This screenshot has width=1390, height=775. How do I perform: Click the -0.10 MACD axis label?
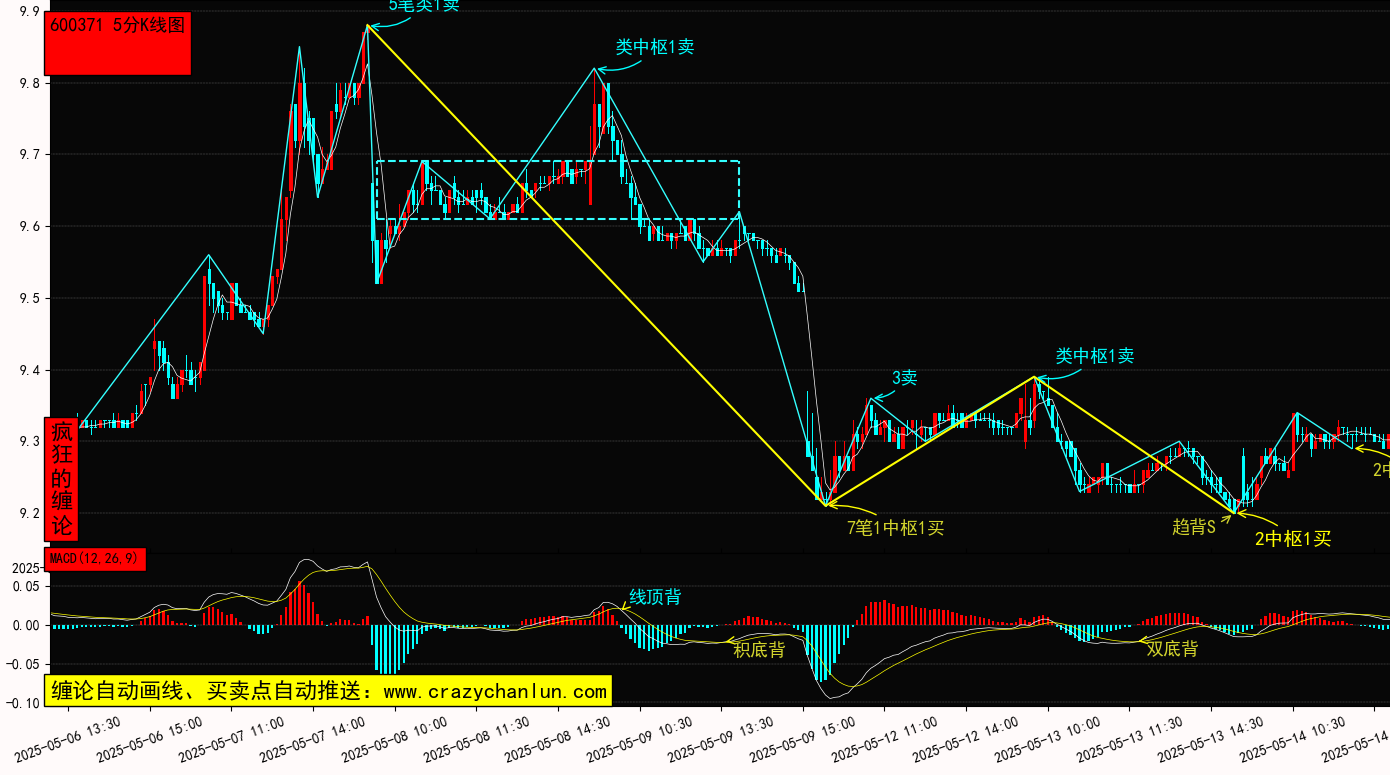pyautogui.click(x=21, y=703)
